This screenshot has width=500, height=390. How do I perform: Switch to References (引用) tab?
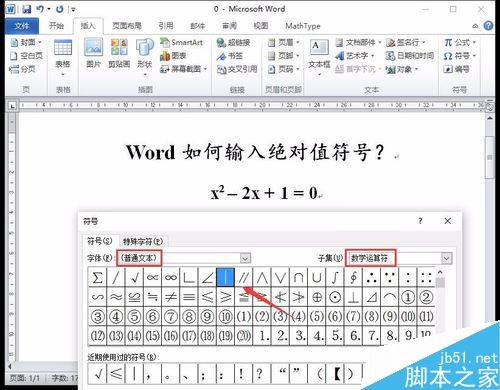click(x=166, y=26)
